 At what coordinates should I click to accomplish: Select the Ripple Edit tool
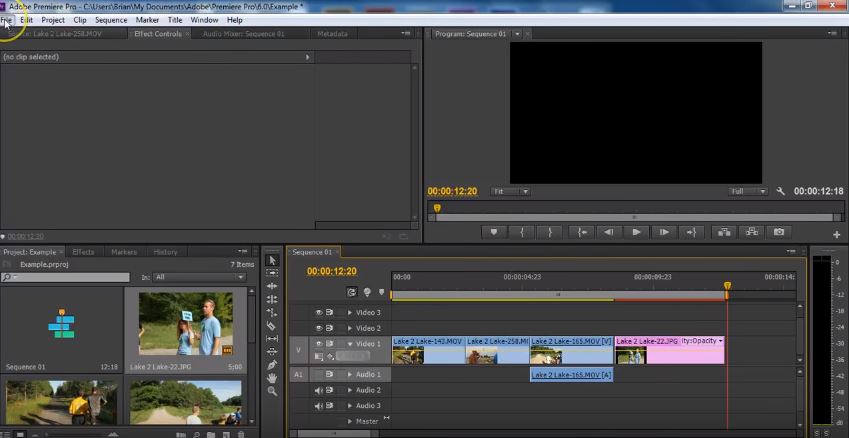tap(272, 287)
